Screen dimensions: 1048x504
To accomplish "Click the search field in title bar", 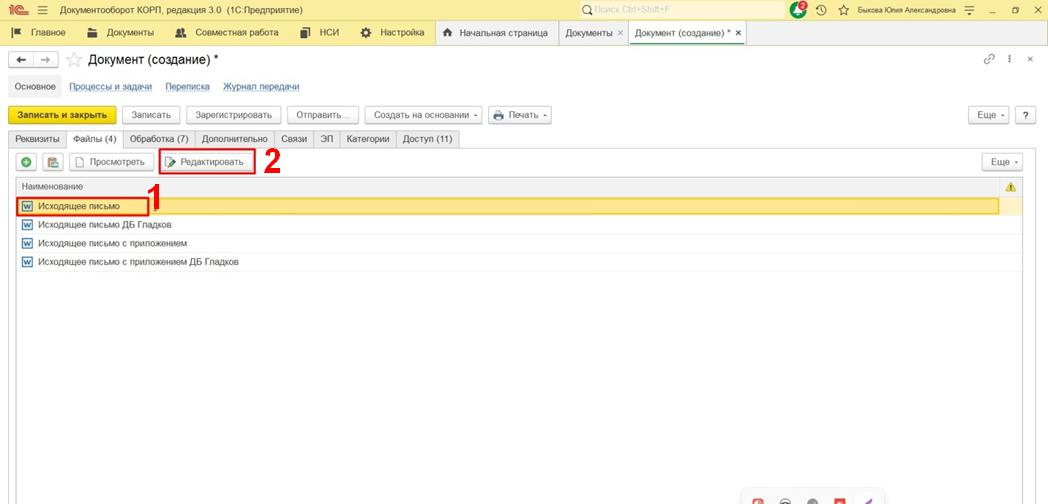I will (680, 10).
